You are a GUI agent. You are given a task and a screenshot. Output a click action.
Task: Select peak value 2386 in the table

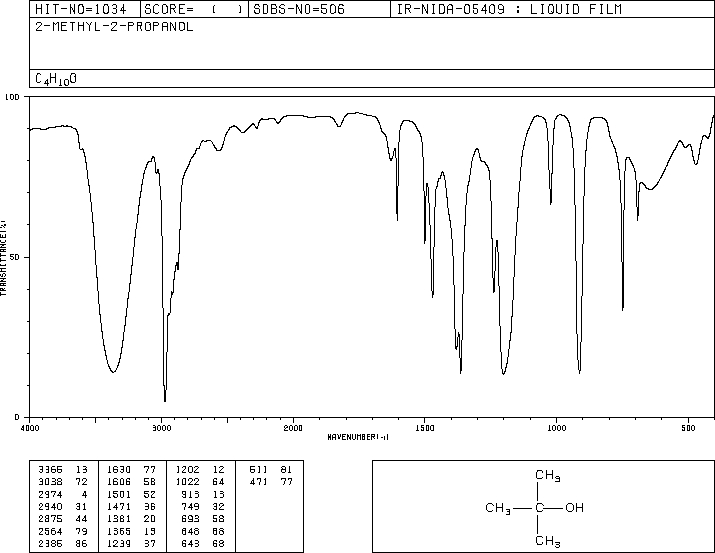tap(50, 544)
